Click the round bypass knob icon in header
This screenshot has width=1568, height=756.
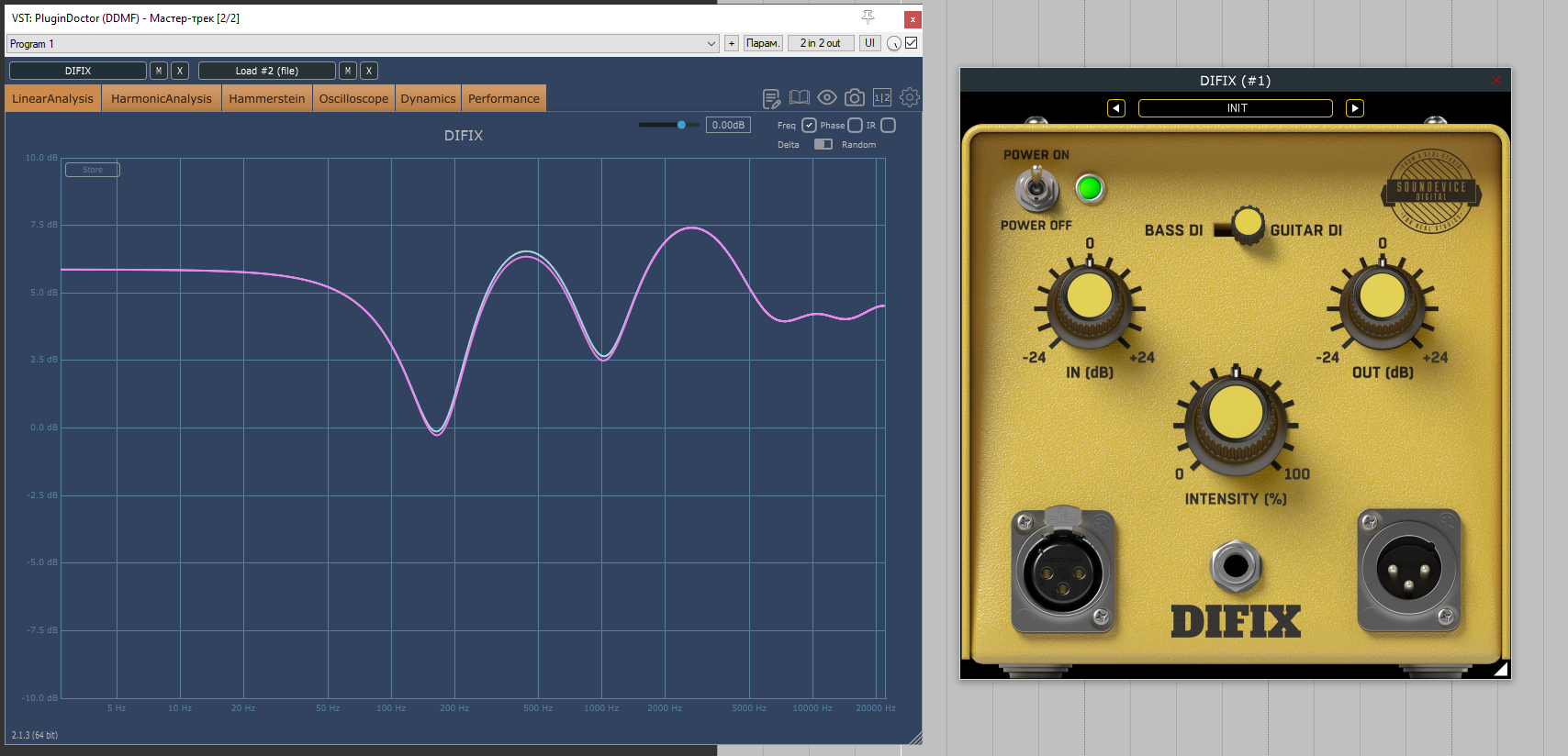(x=893, y=43)
